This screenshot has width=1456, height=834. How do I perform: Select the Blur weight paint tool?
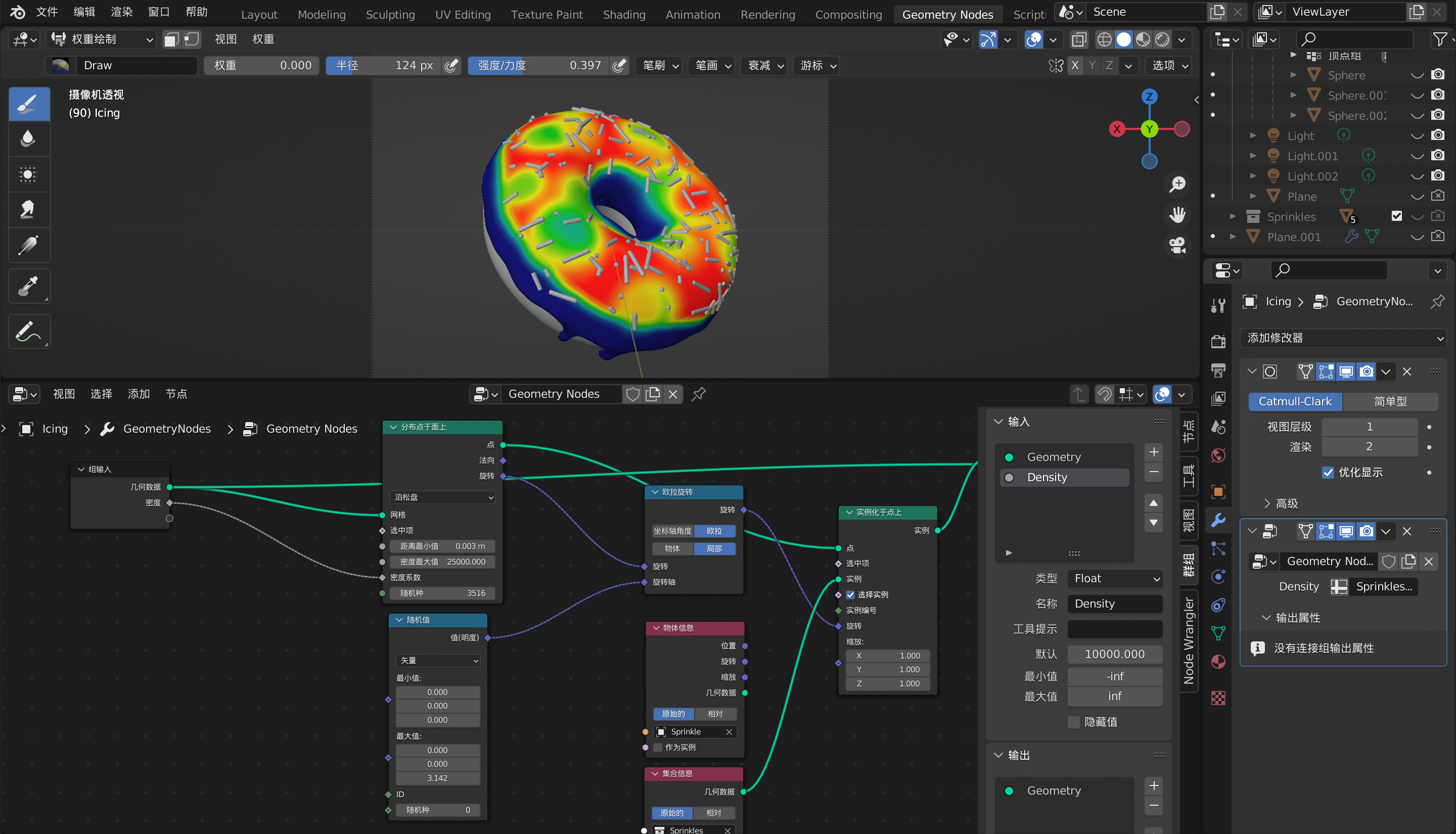[x=28, y=139]
